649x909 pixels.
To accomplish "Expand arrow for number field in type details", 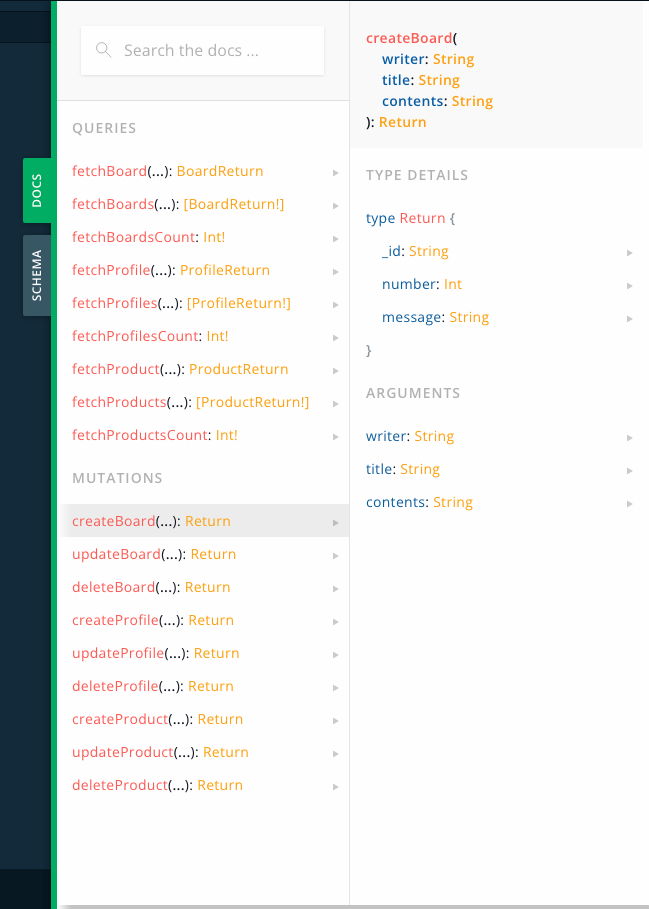I will 629,286.
